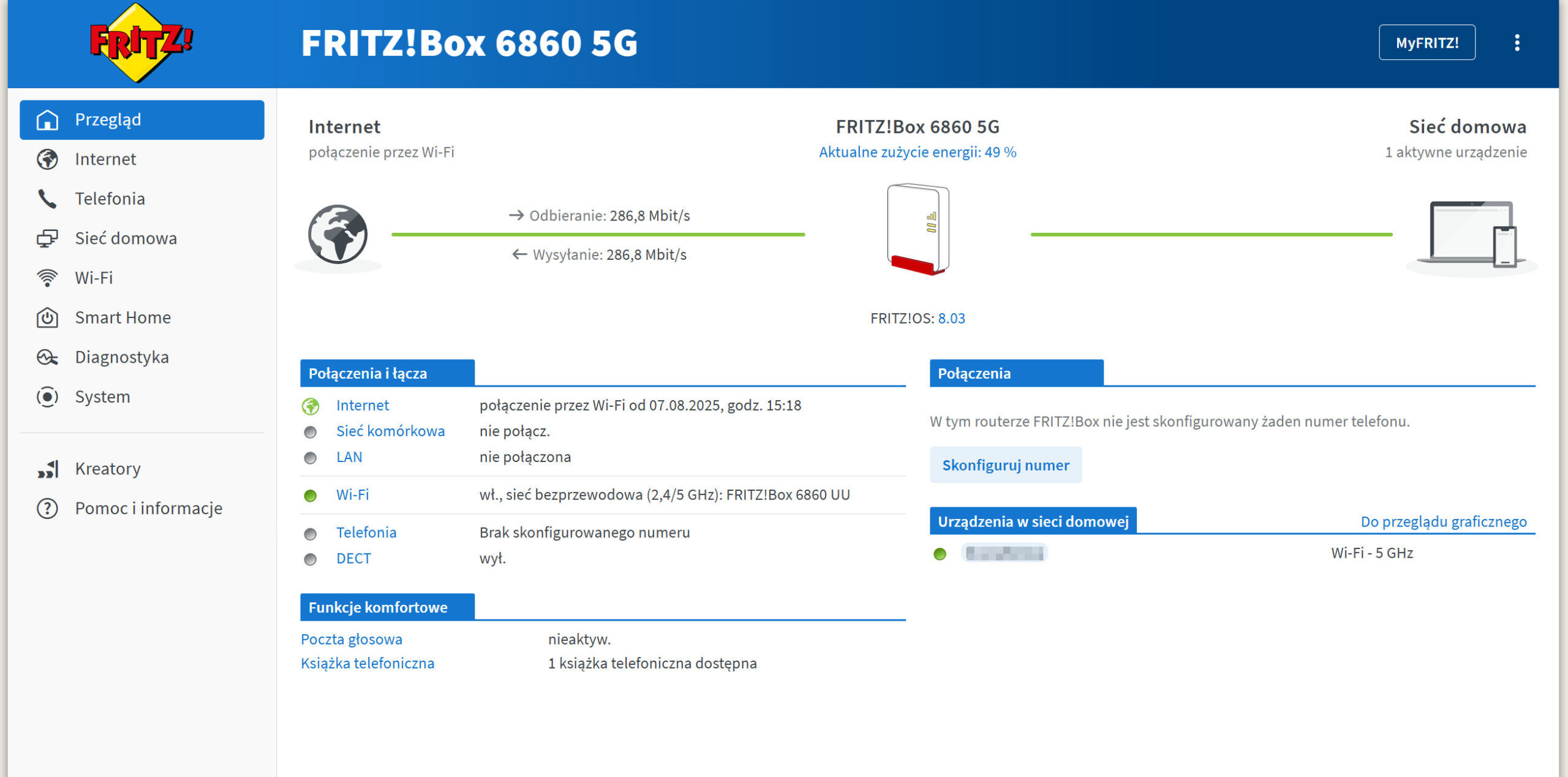Click green dot of connected home device
The width and height of the screenshot is (1568, 777).
coord(940,555)
